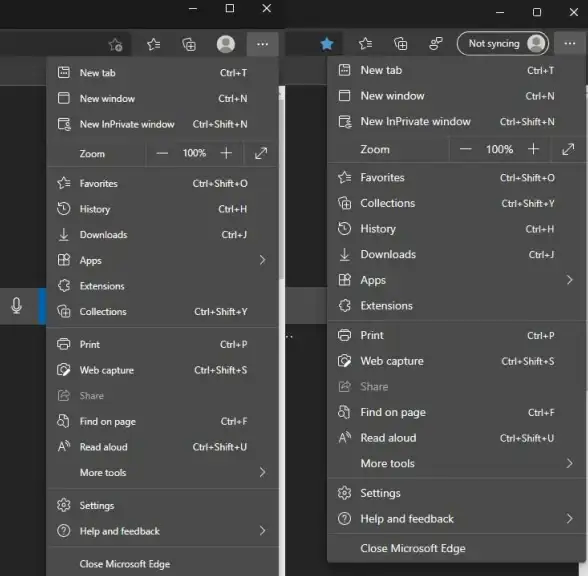Screen dimensions: 588x576
Task: Choose Close Microsoft Edge in right menu
Action: [x=456, y=548]
